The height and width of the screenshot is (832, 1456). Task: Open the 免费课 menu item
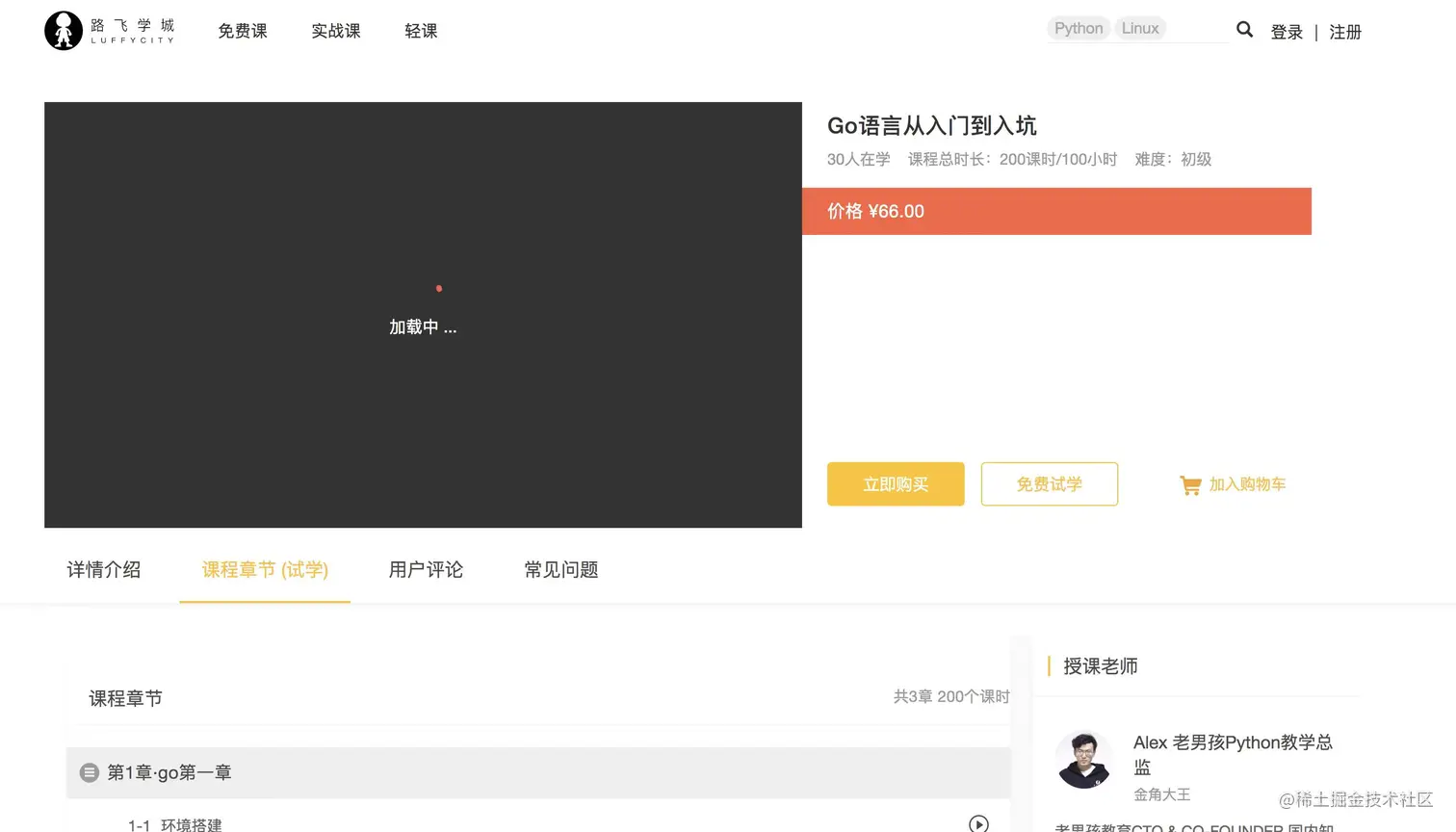pos(243,30)
